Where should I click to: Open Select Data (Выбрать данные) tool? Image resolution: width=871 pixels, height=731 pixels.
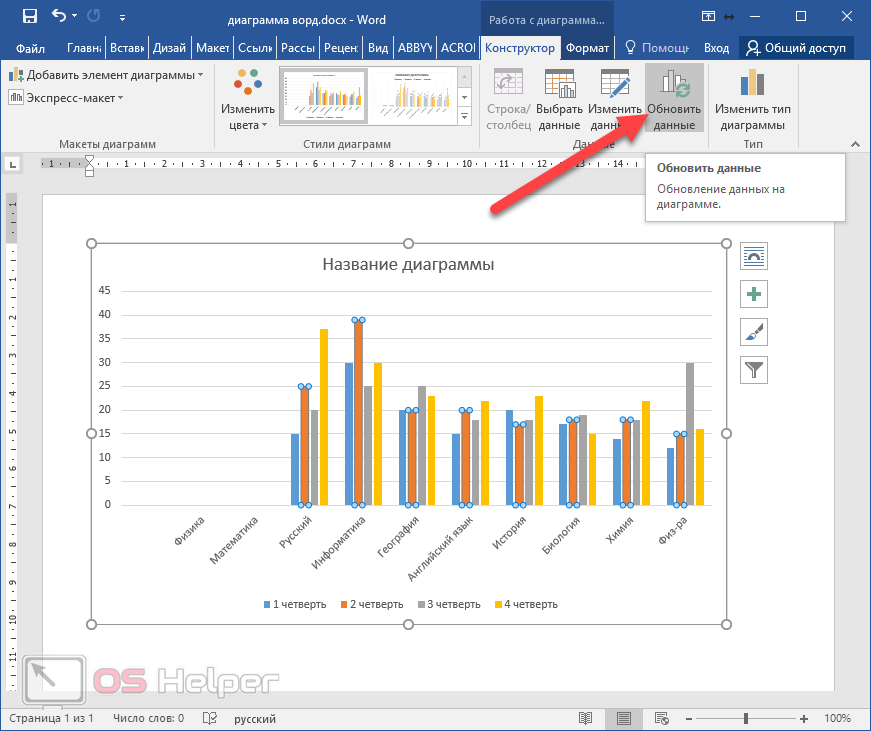(558, 99)
